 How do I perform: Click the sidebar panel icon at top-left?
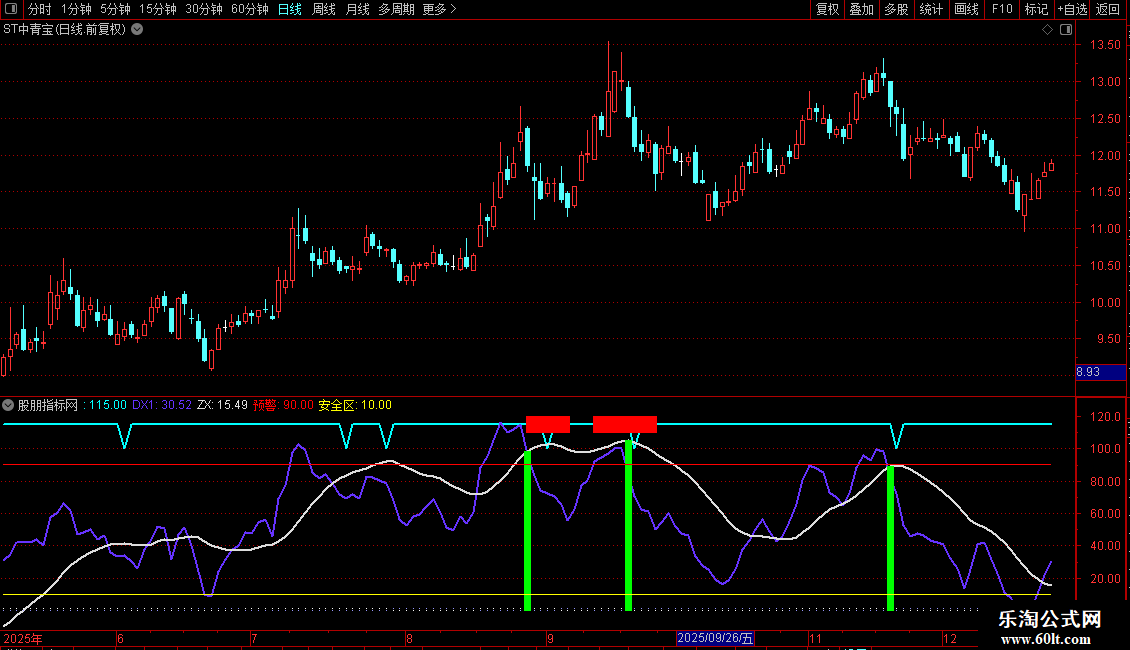click(x=11, y=9)
